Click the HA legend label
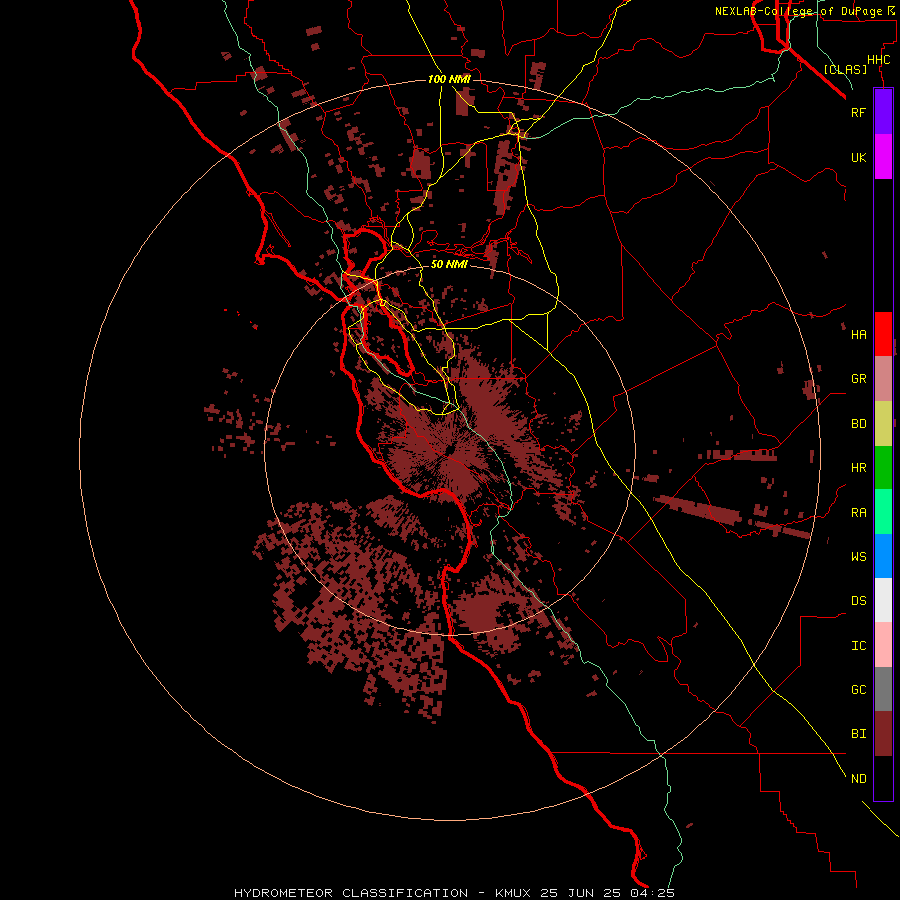The image size is (900, 900). (x=859, y=335)
